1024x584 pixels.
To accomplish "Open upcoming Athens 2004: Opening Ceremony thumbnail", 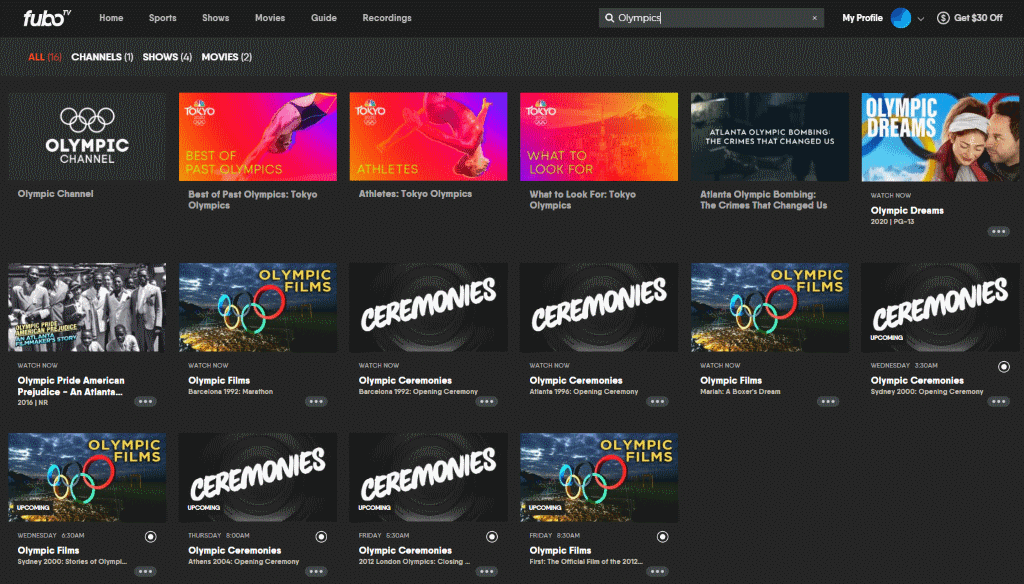I will coord(258,478).
